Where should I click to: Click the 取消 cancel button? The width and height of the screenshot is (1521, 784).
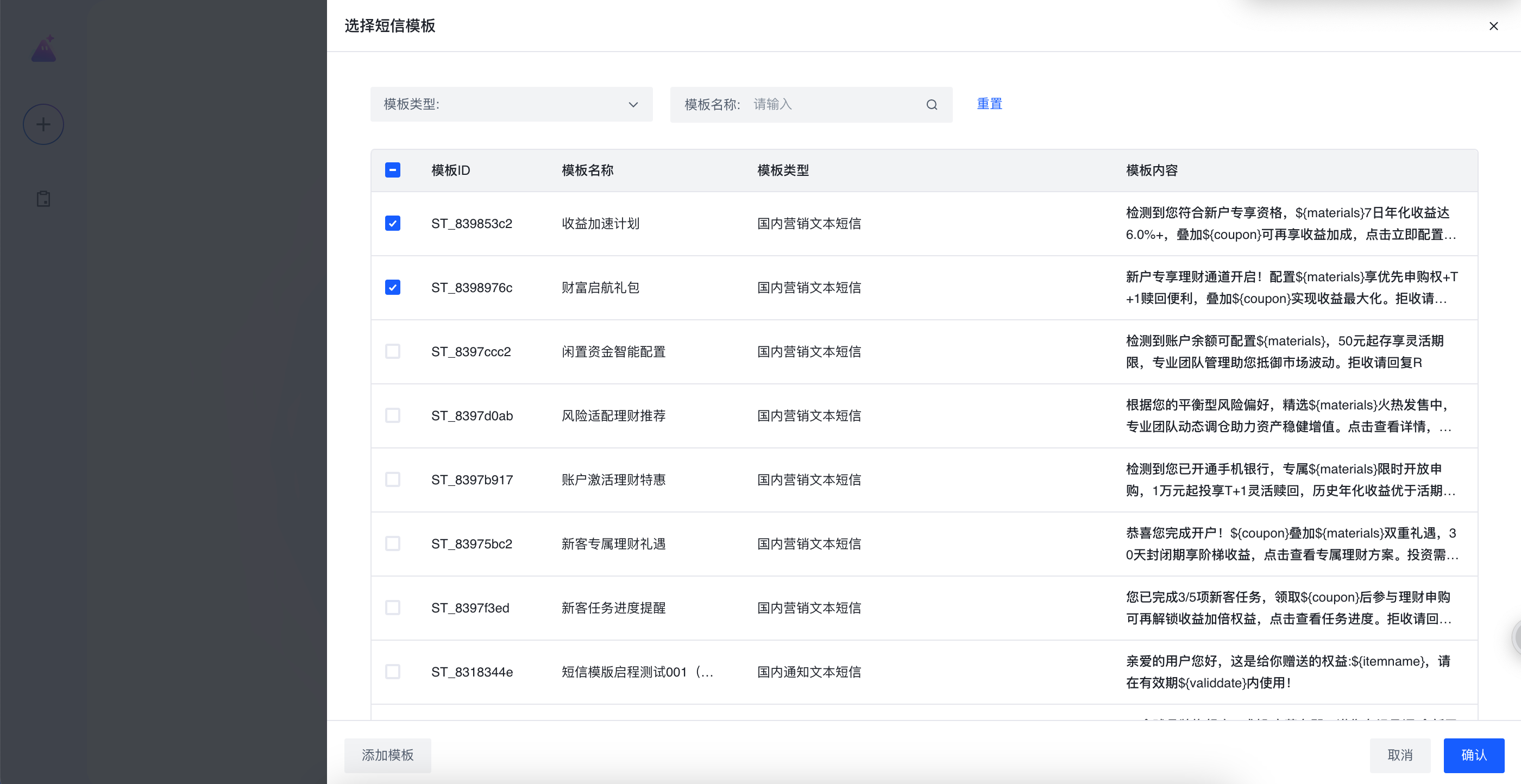click(1400, 755)
